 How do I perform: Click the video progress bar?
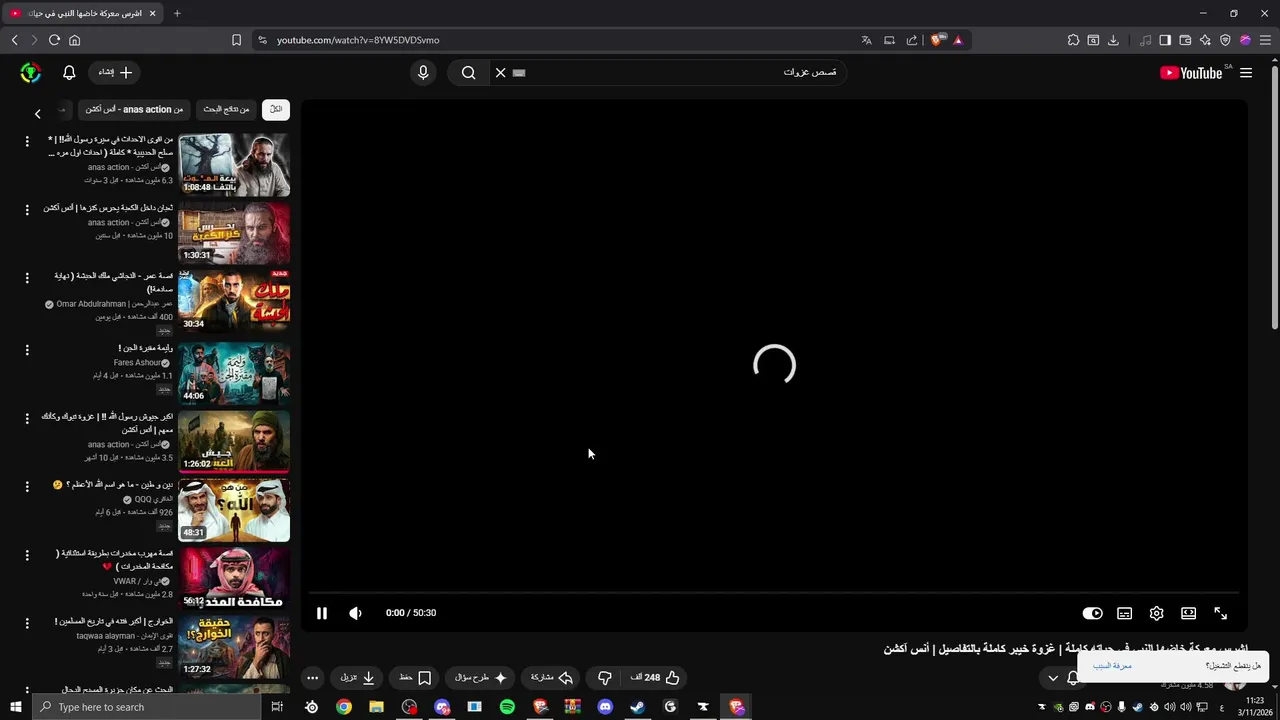pos(773,592)
